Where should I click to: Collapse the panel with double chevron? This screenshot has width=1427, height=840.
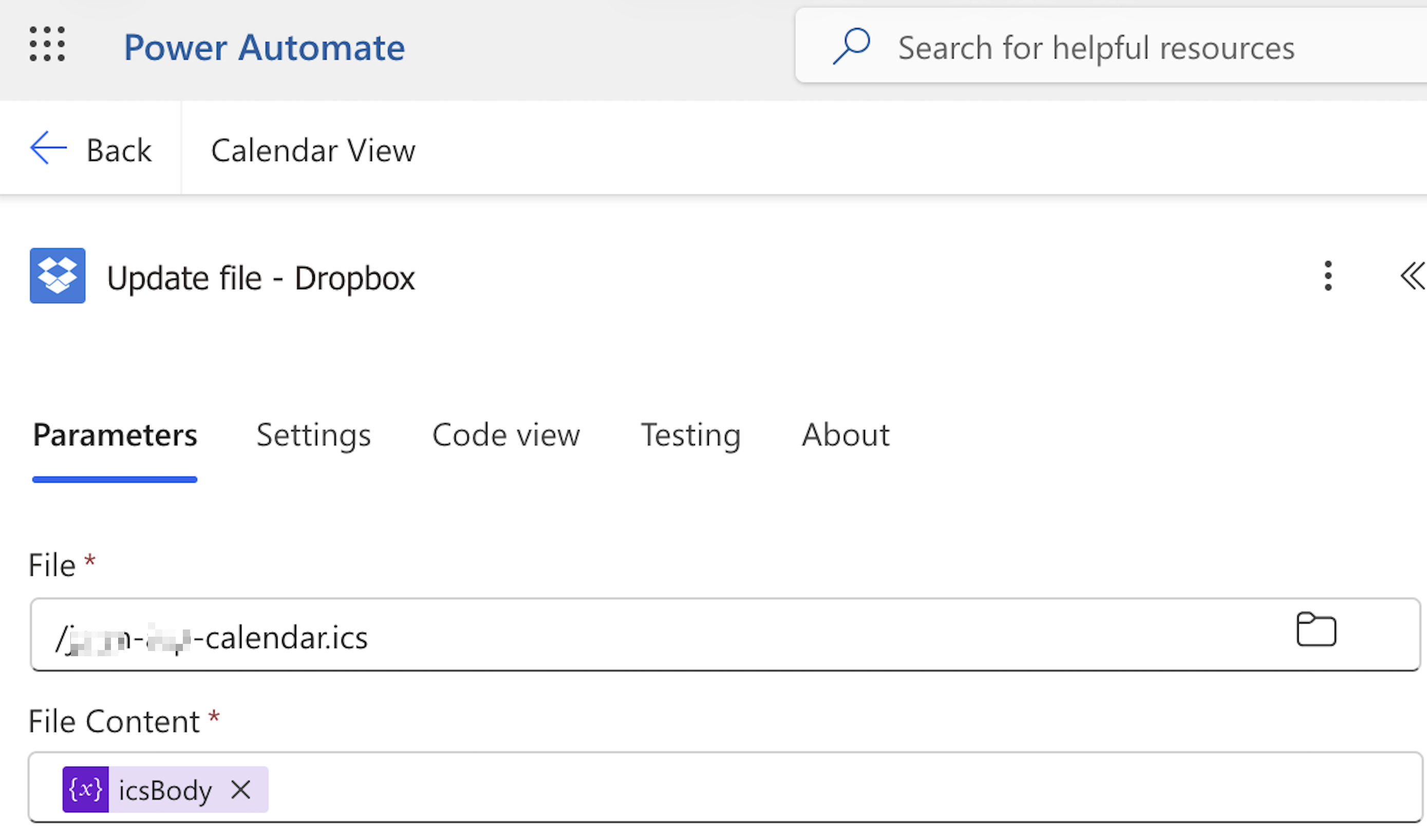point(1412,276)
